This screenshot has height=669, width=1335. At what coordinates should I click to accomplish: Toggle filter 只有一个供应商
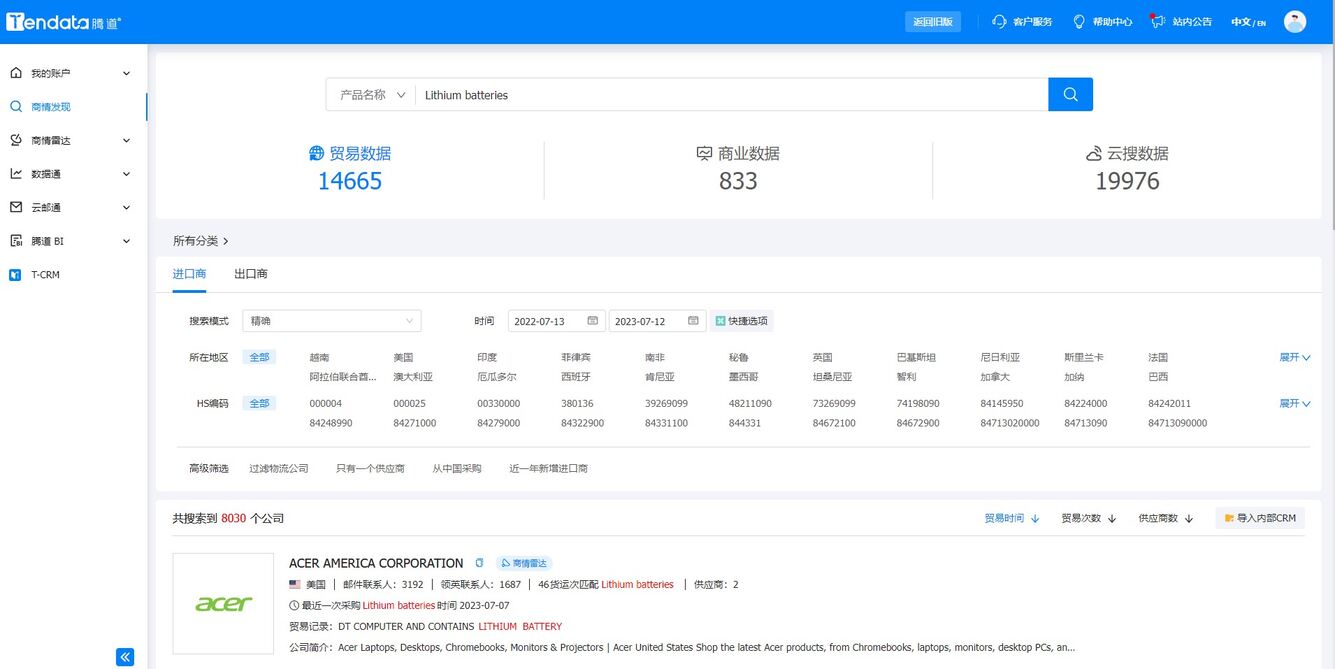pyautogui.click(x=370, y=468)
